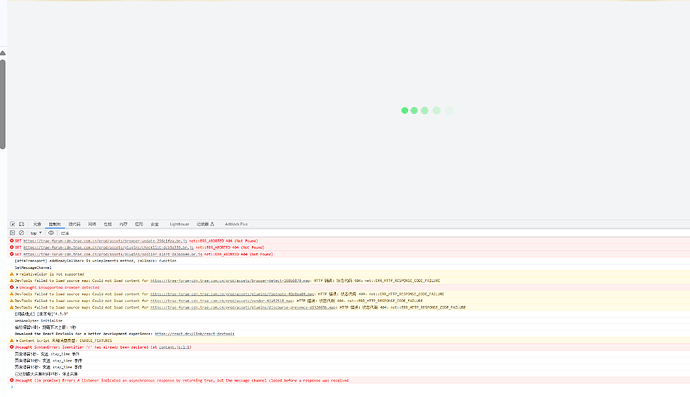Click the error icon beside SyntaxError message

[x=12, y=347]
